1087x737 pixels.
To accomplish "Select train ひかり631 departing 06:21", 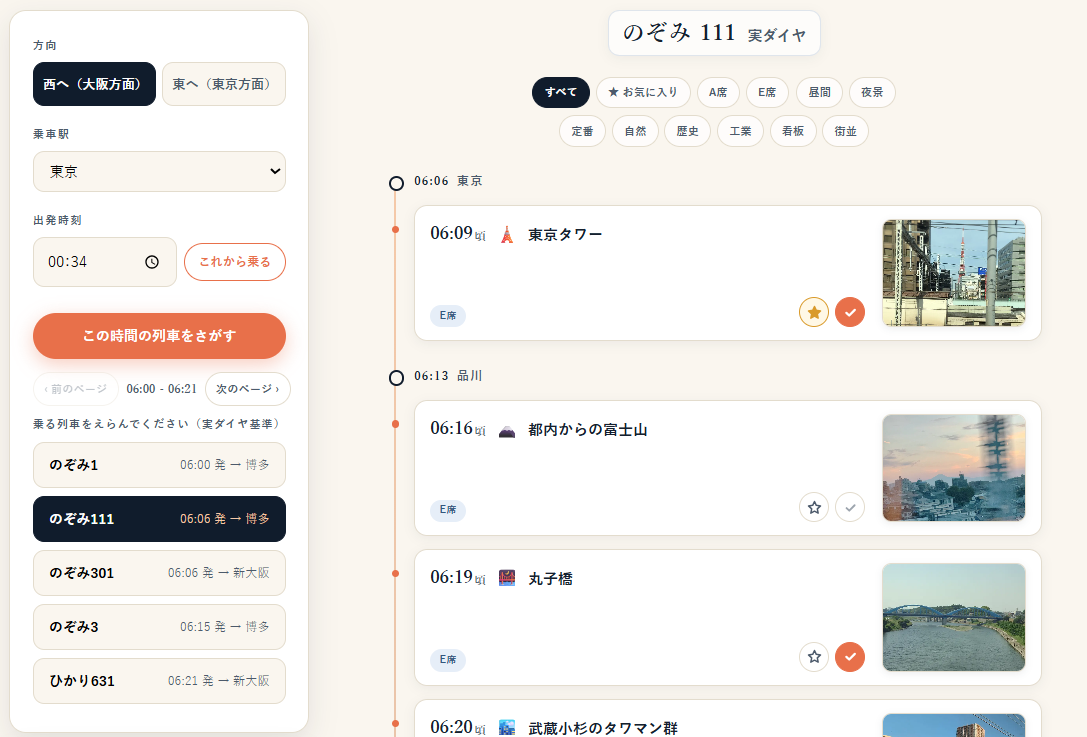I will 159,681.
